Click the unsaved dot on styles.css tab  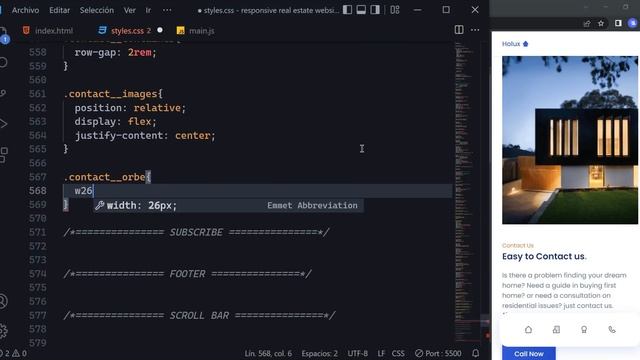coord(160,30)
